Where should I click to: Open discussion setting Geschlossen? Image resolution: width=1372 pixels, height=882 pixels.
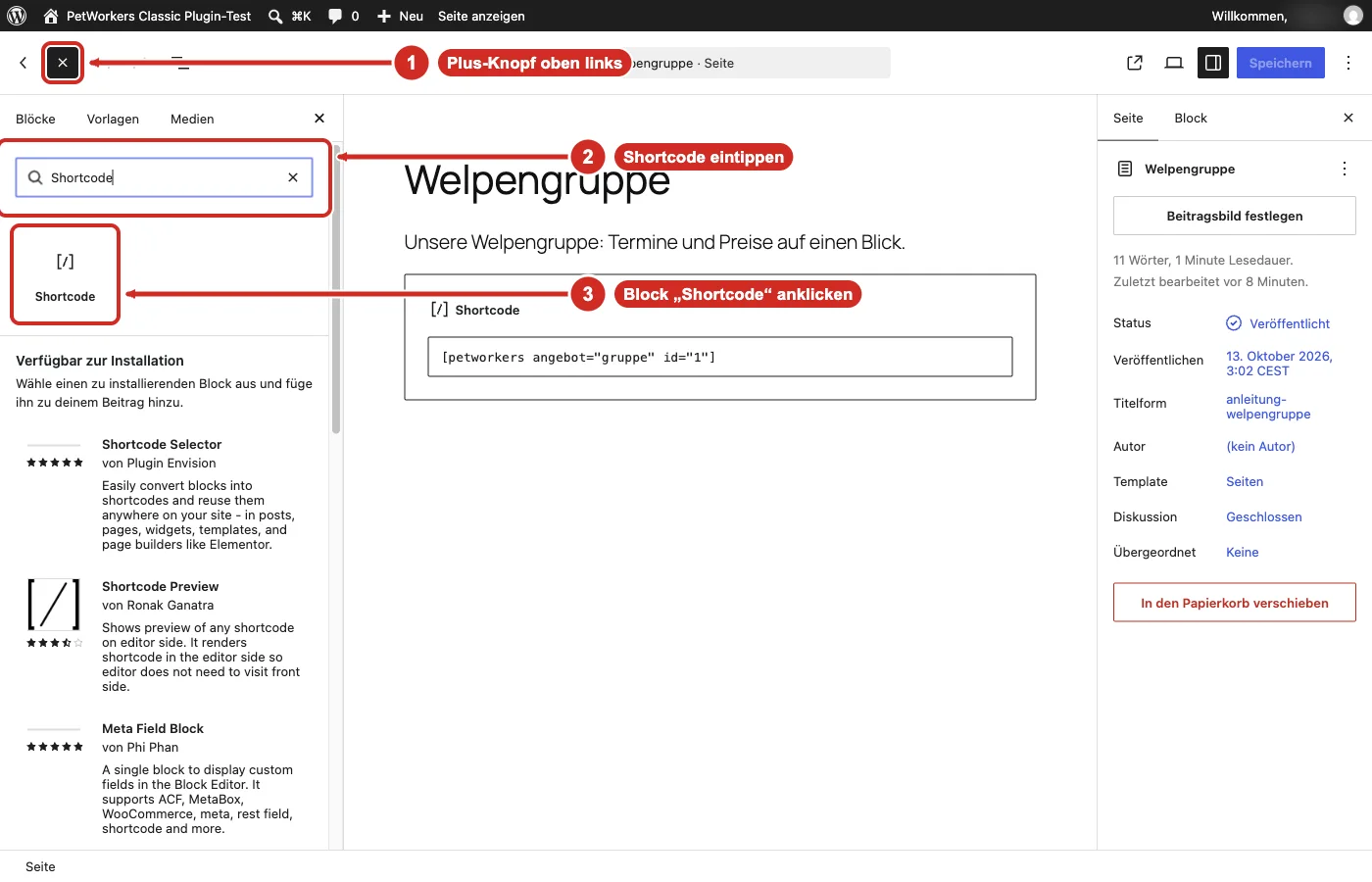(x=1264, y=516)
